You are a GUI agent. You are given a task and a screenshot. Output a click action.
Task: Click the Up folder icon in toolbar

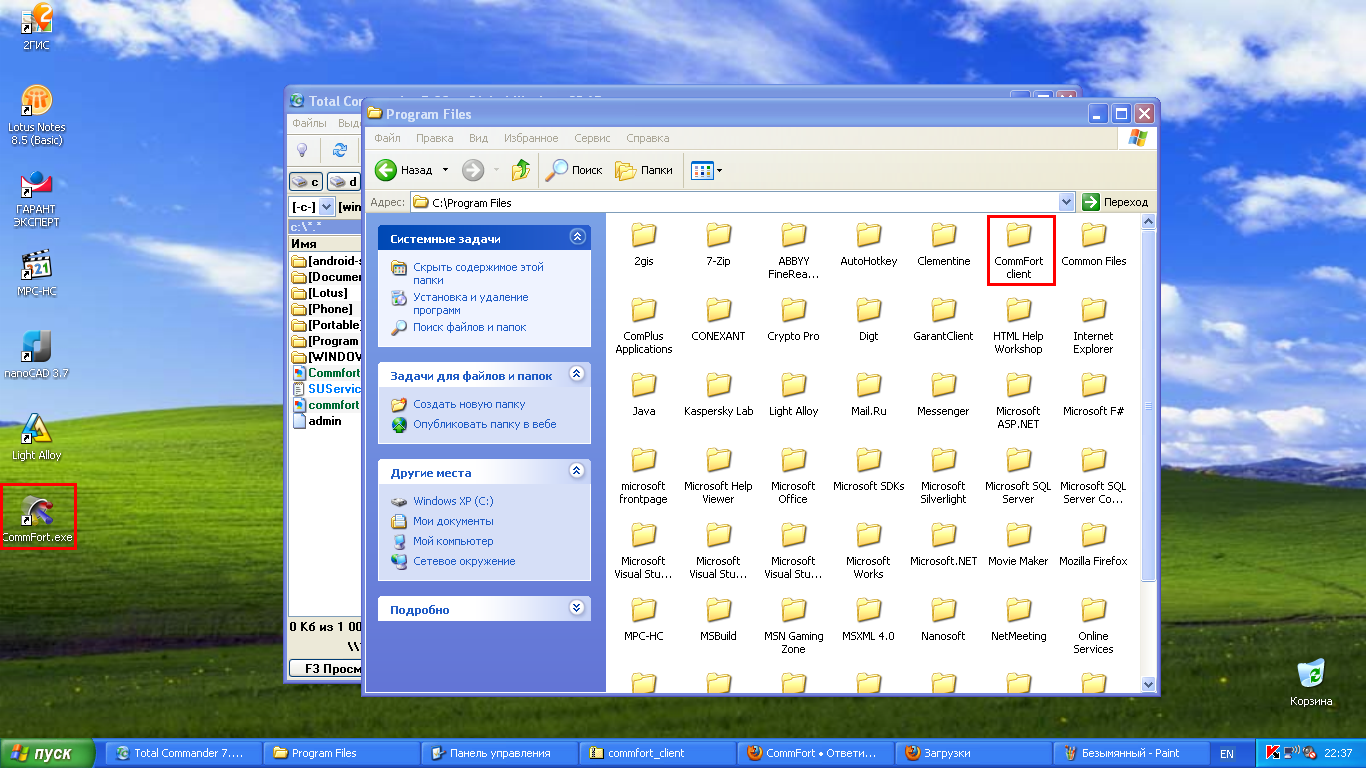tap(520, 170)
